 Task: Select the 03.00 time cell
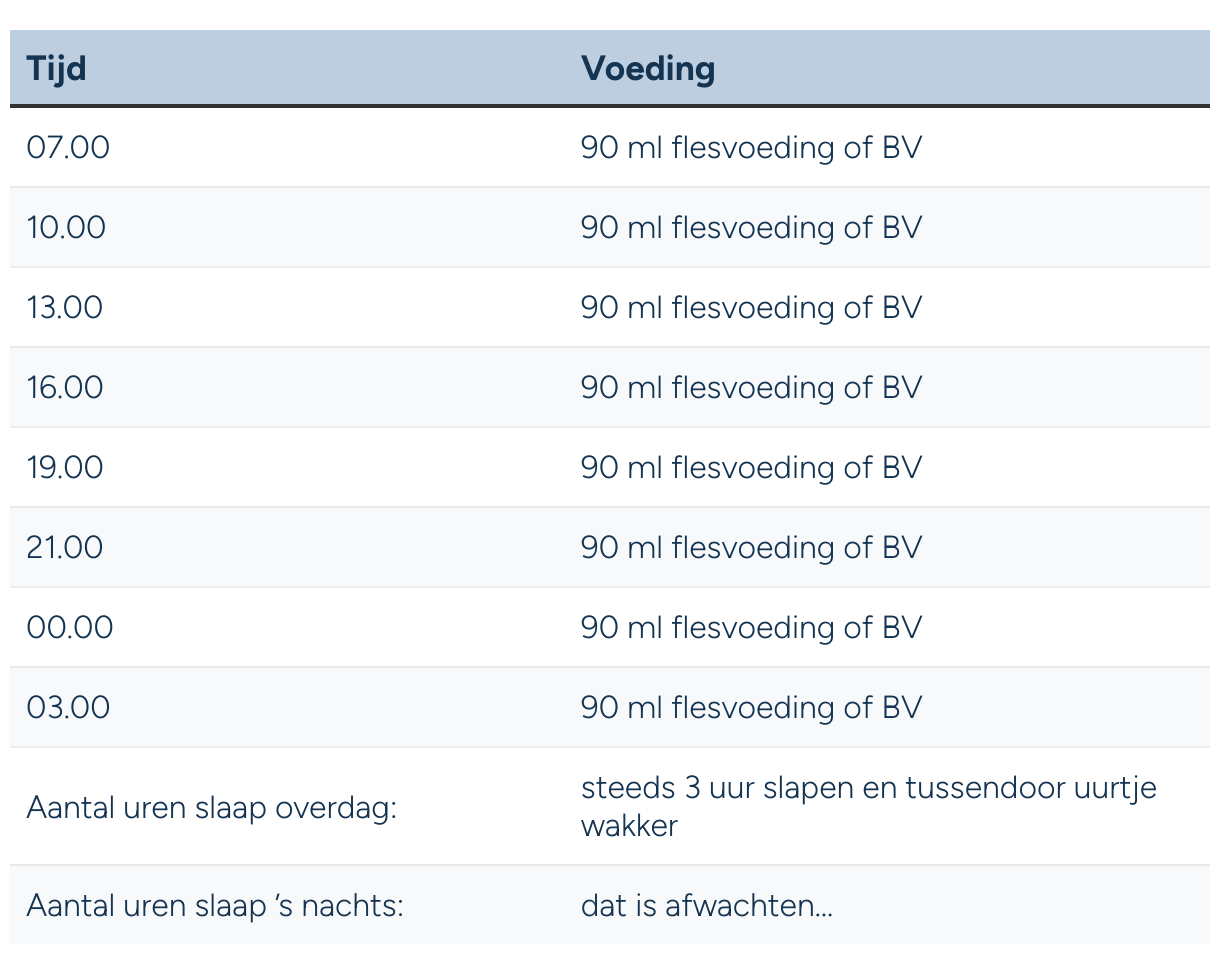point(68,707)
